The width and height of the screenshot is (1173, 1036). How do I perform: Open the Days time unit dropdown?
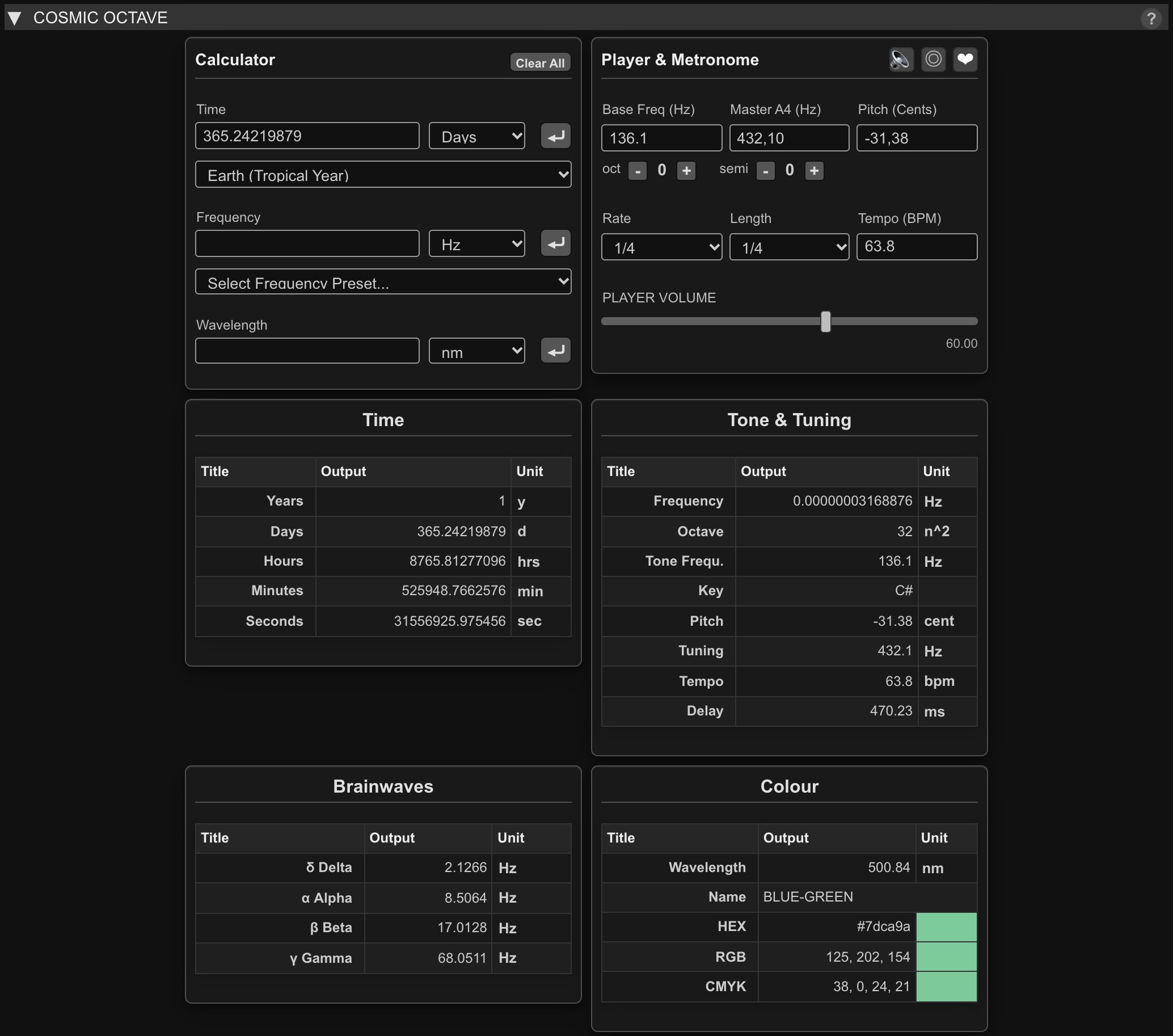click(x=477, y=136)
